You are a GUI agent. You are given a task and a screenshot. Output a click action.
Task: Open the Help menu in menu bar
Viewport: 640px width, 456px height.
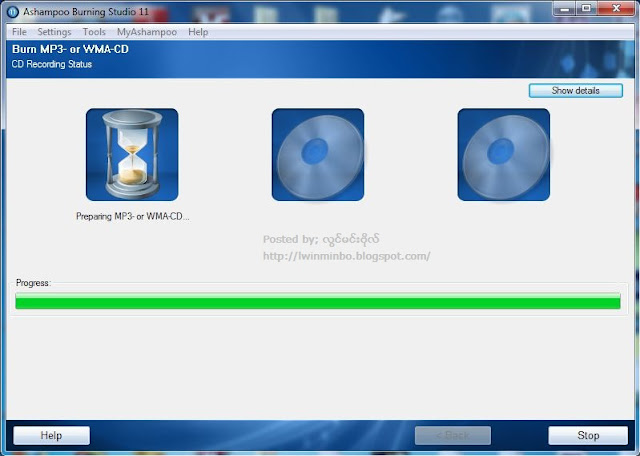pyautogui.click(x=198, y=32)
